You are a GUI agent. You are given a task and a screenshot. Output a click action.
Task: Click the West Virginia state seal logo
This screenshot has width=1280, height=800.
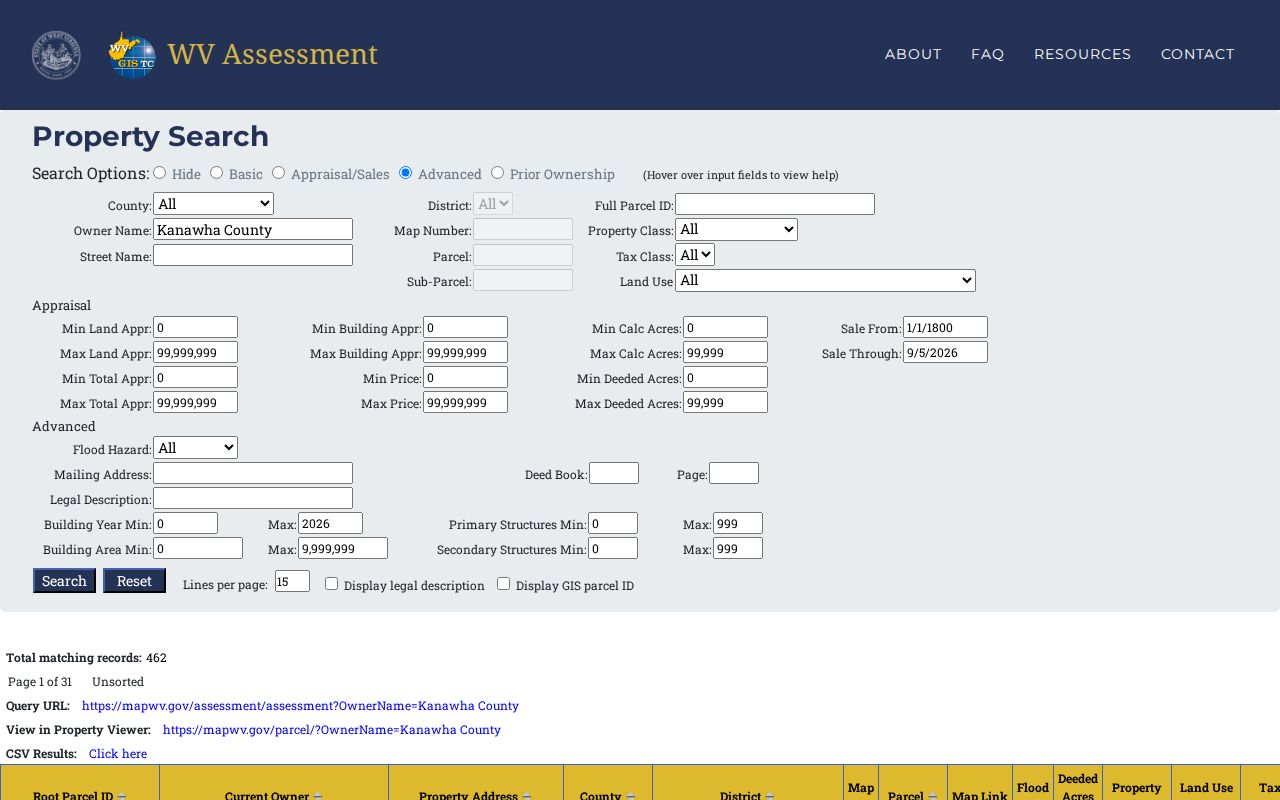pos(56,55)
